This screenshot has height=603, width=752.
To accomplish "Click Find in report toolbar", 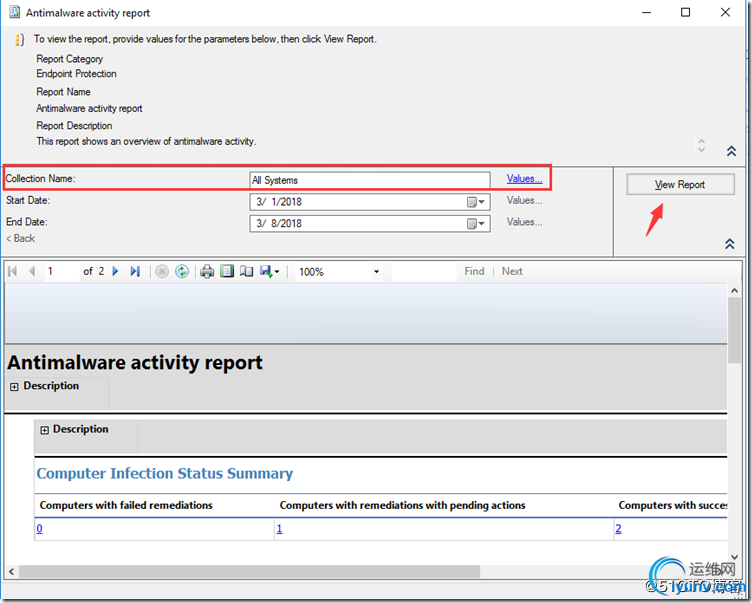I will (x=474, y=272).
